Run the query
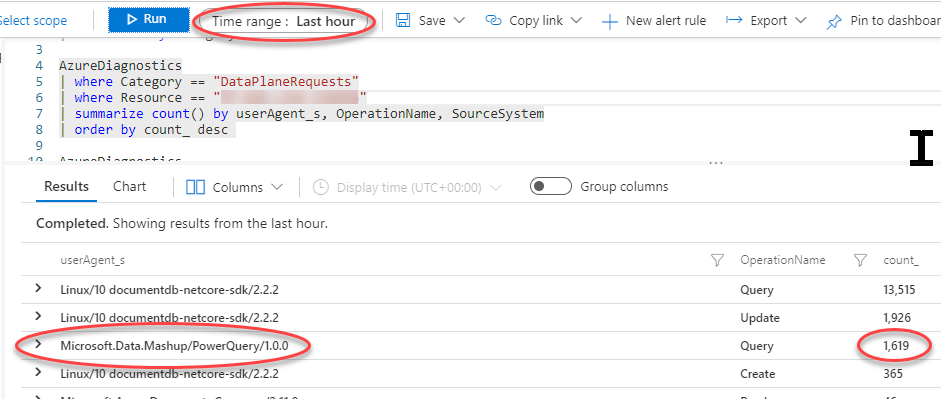 (149, 20)
